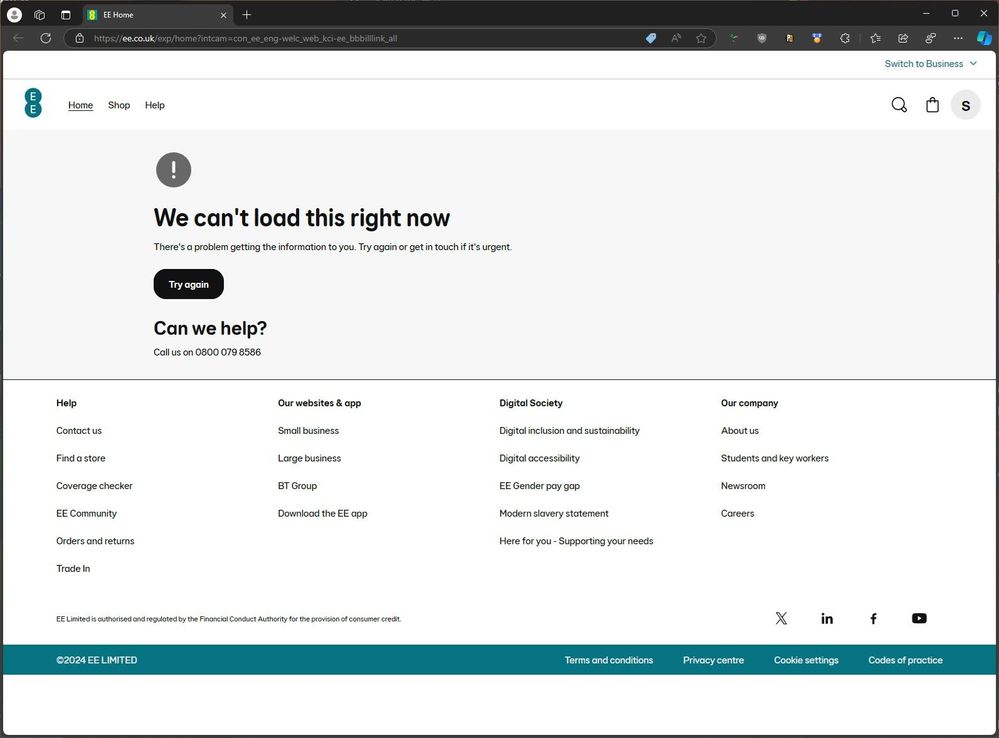Open the Copilot sidebar icon

point(984,38)
